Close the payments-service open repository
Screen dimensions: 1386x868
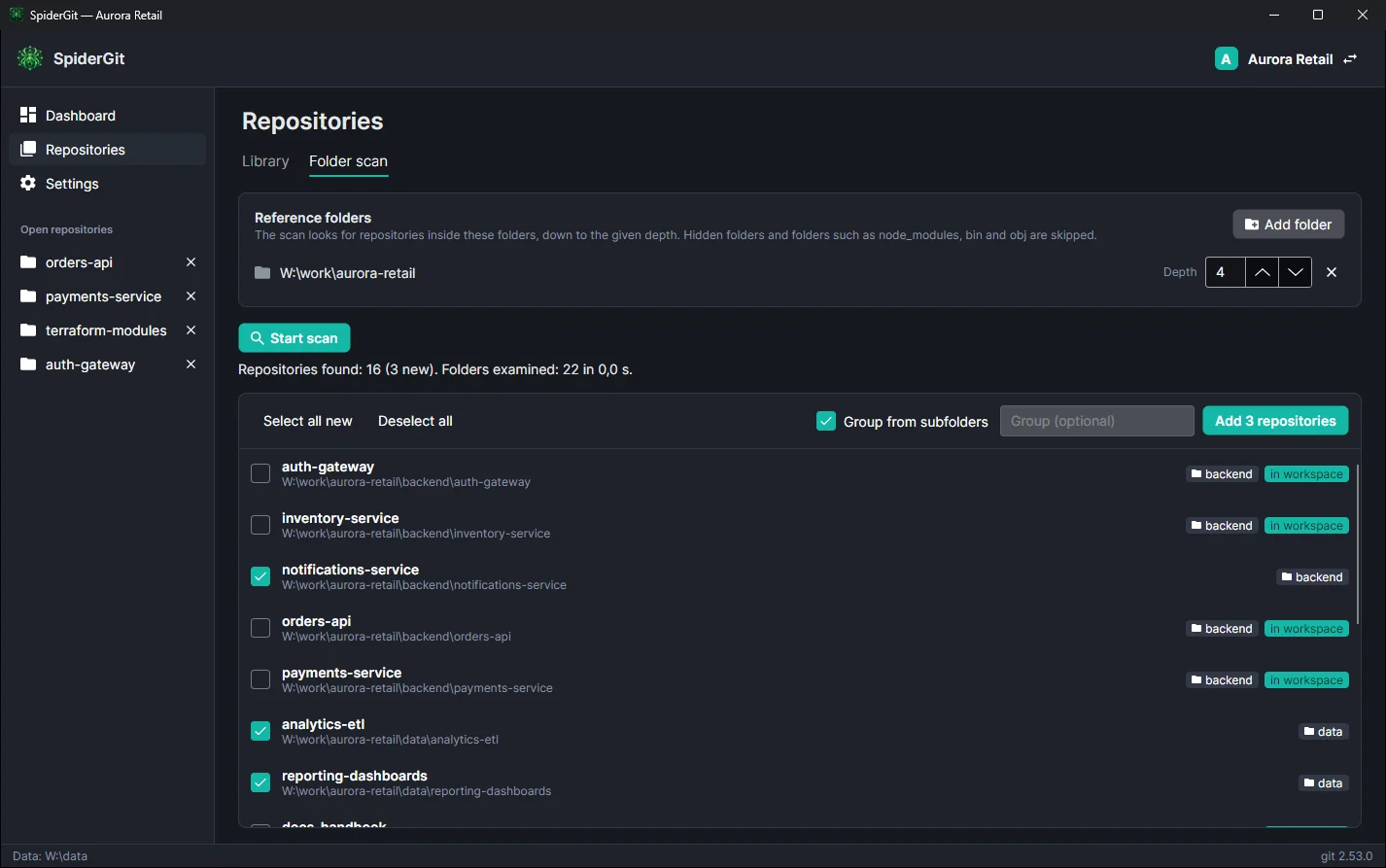point(191,296)
